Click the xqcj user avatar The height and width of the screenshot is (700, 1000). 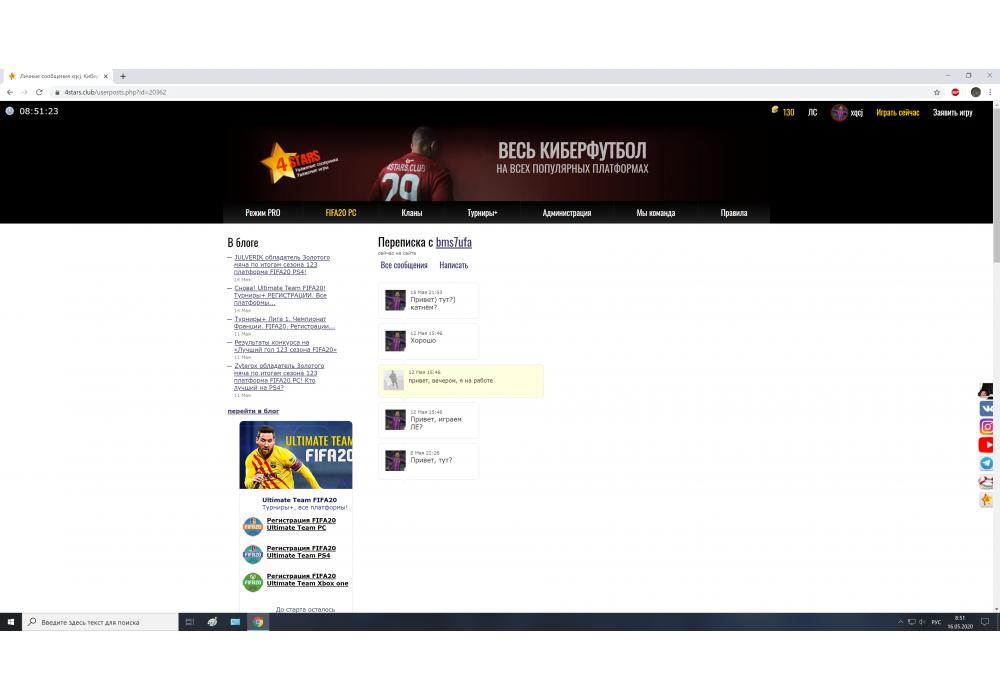[x=838, y=112]
